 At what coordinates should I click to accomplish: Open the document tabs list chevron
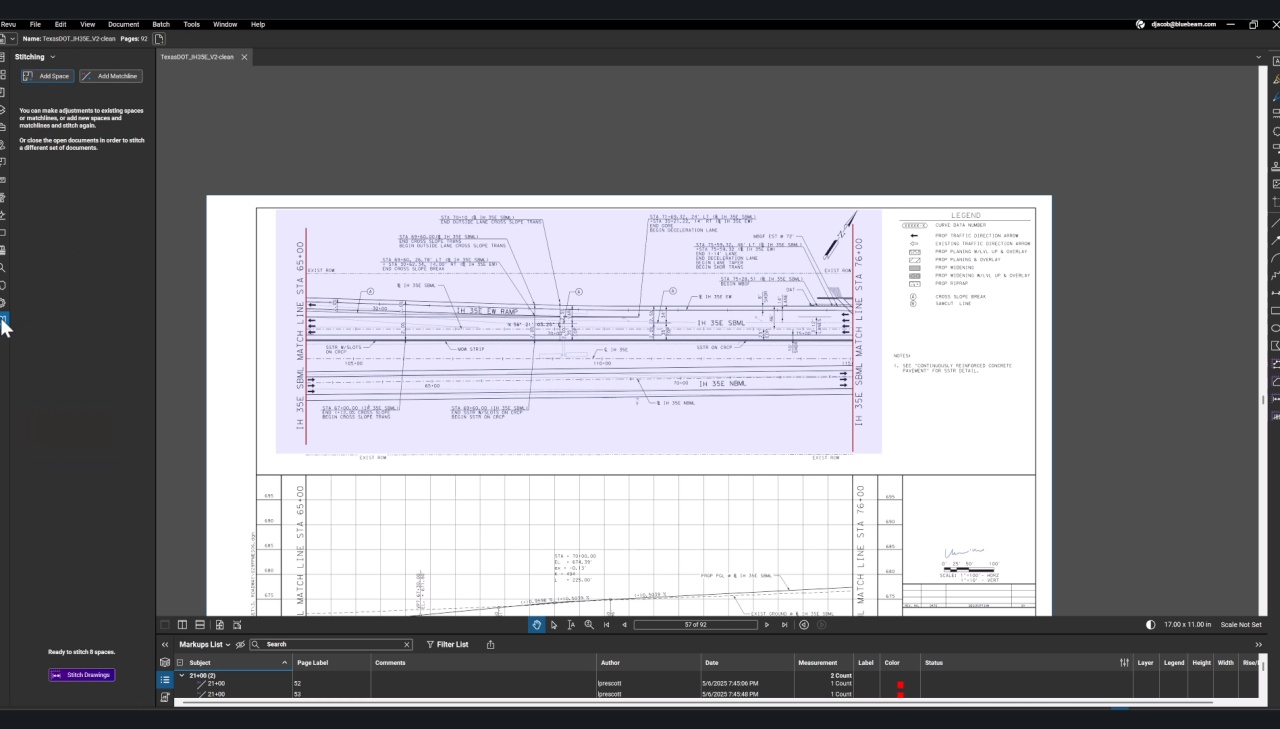click(x=1259, y=57)
